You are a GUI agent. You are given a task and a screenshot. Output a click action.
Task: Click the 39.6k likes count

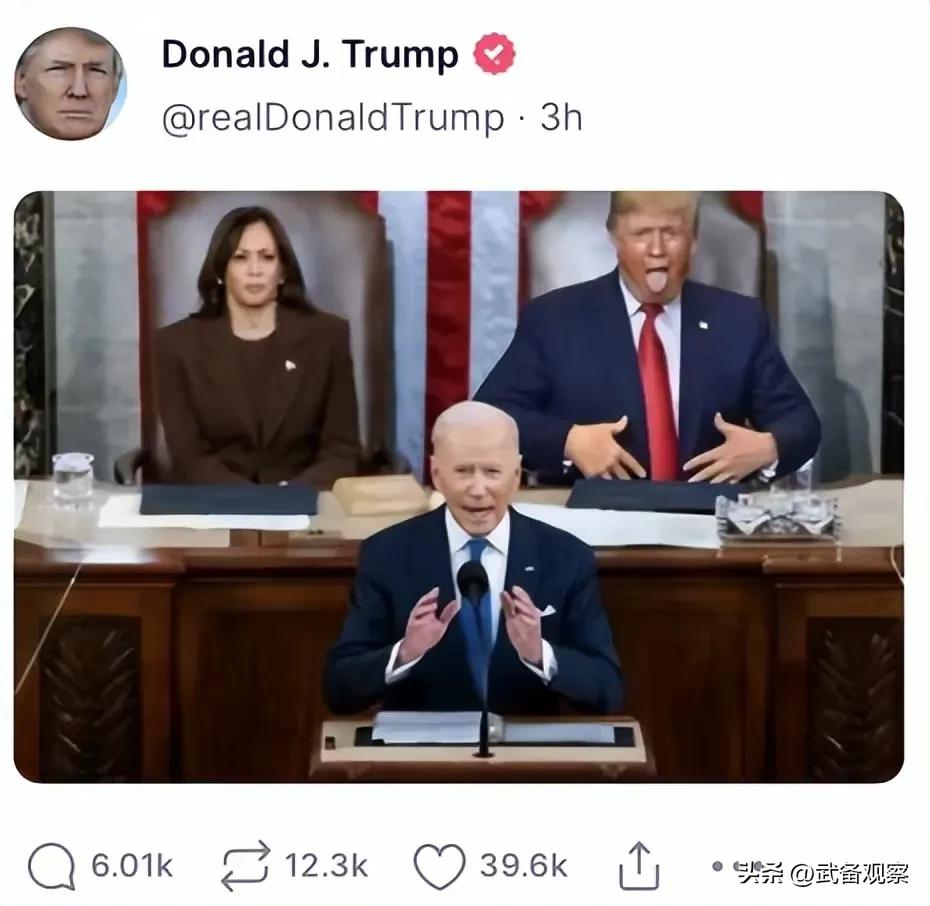[524, 866]
